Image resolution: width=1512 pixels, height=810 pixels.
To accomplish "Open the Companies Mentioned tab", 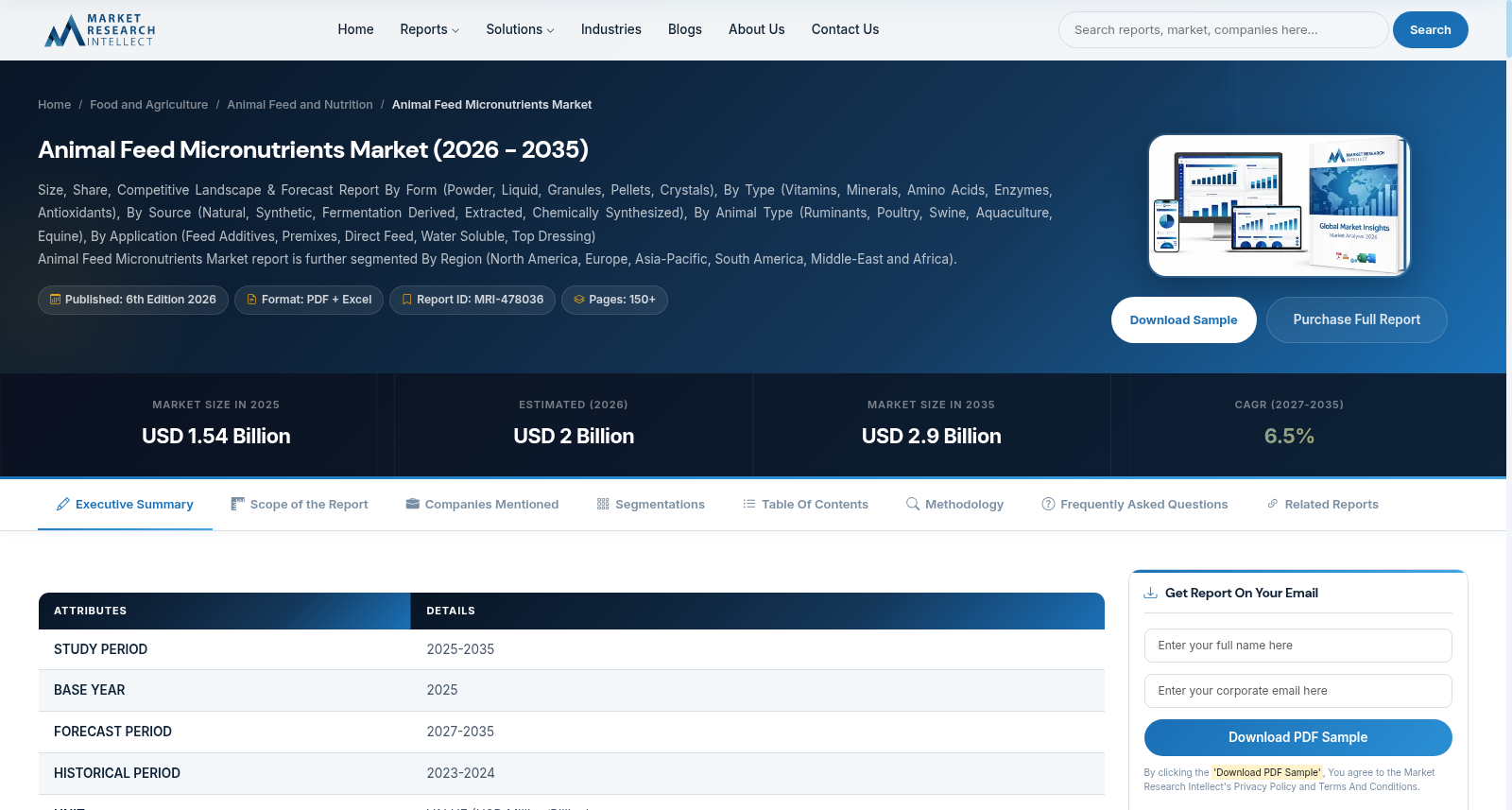I will click(x=482, y=505).
